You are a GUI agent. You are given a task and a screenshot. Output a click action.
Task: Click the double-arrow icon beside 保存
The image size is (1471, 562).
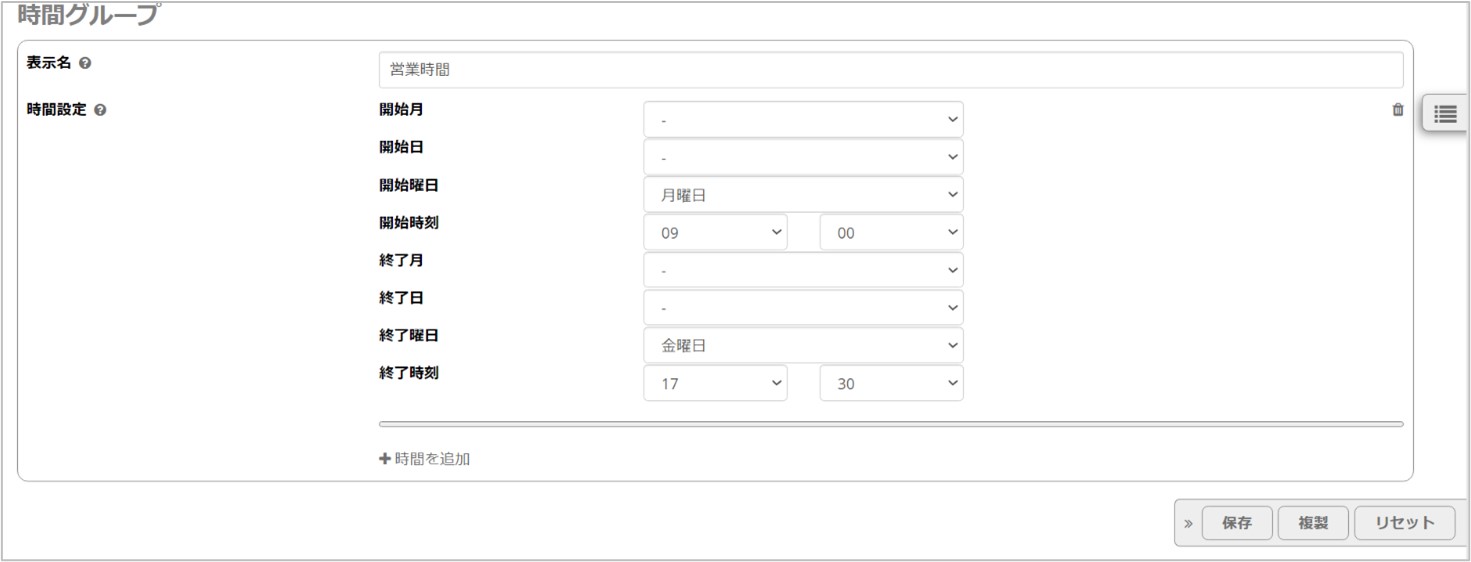pos(1188,523)
